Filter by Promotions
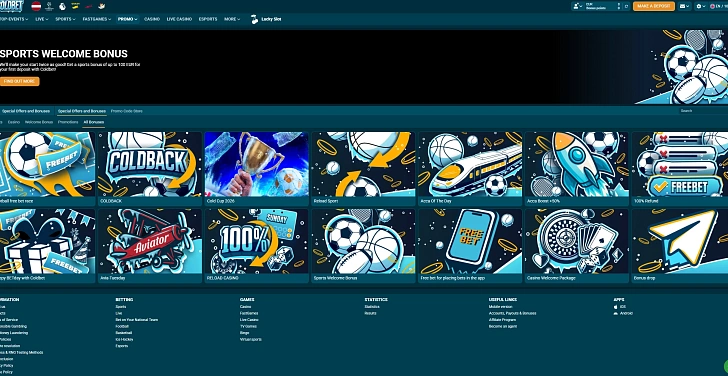Screen dimensions: 728x376 coord(68,122)
